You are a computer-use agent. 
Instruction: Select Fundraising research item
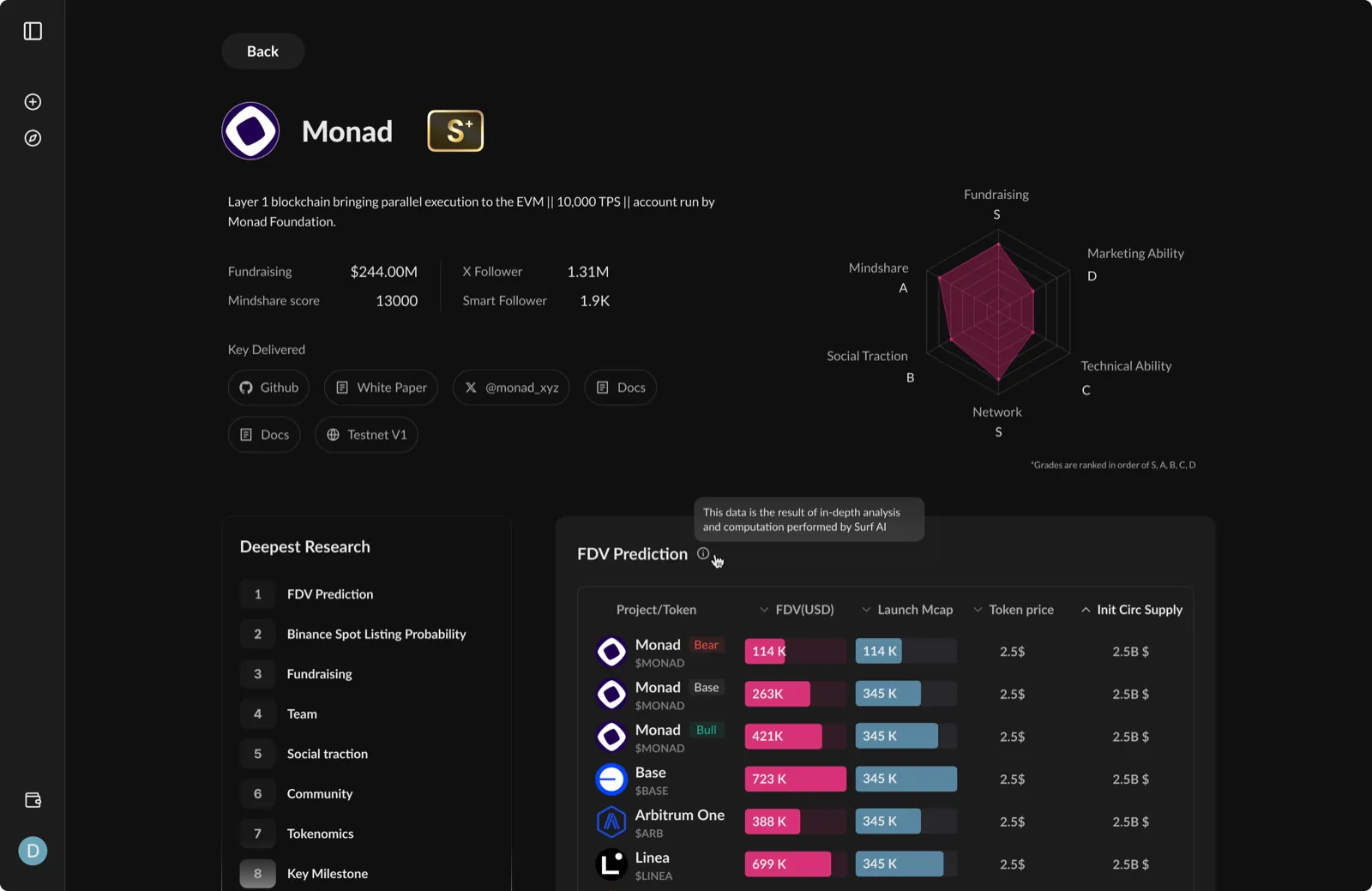366,674
